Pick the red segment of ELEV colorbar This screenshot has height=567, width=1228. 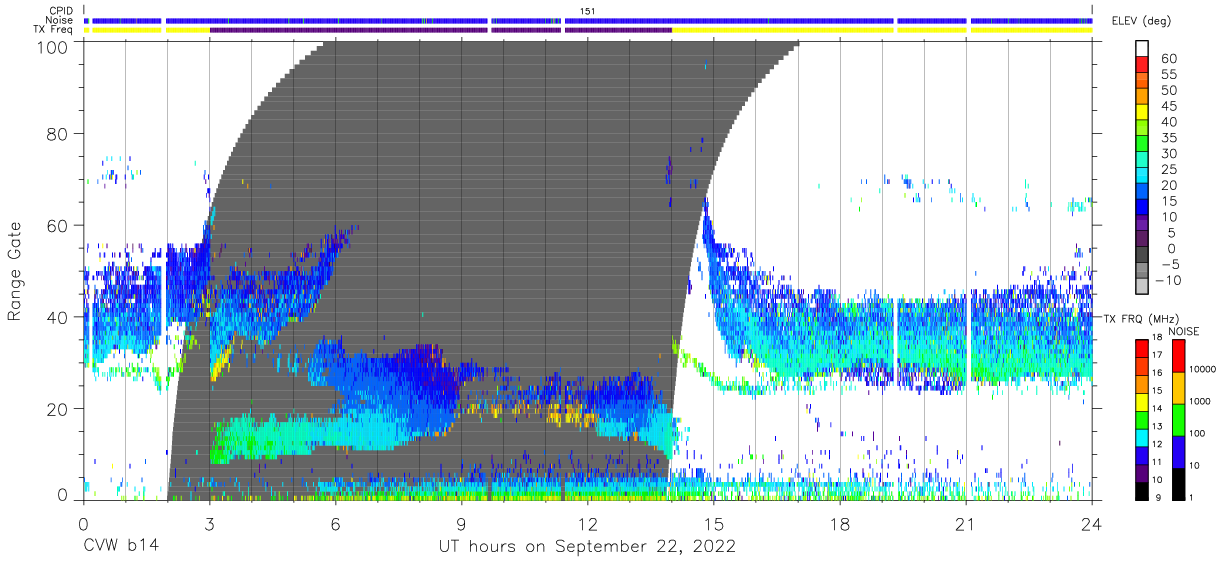pos(1142,66)
